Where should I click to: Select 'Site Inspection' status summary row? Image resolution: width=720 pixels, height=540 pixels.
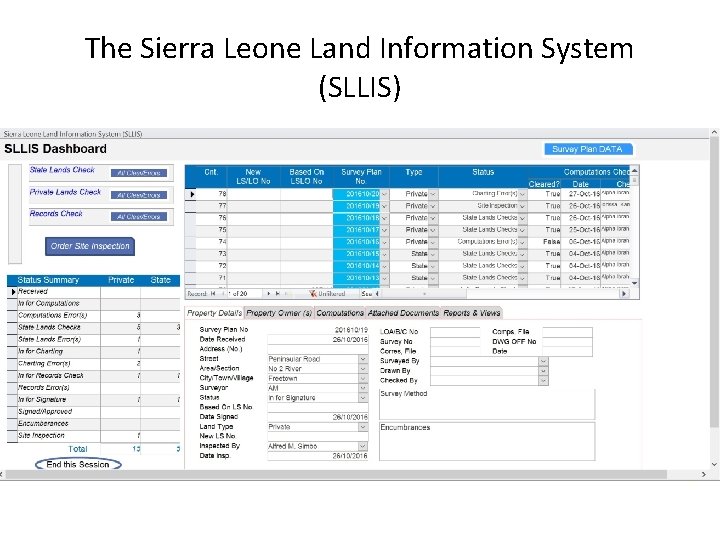coord(94,435)
